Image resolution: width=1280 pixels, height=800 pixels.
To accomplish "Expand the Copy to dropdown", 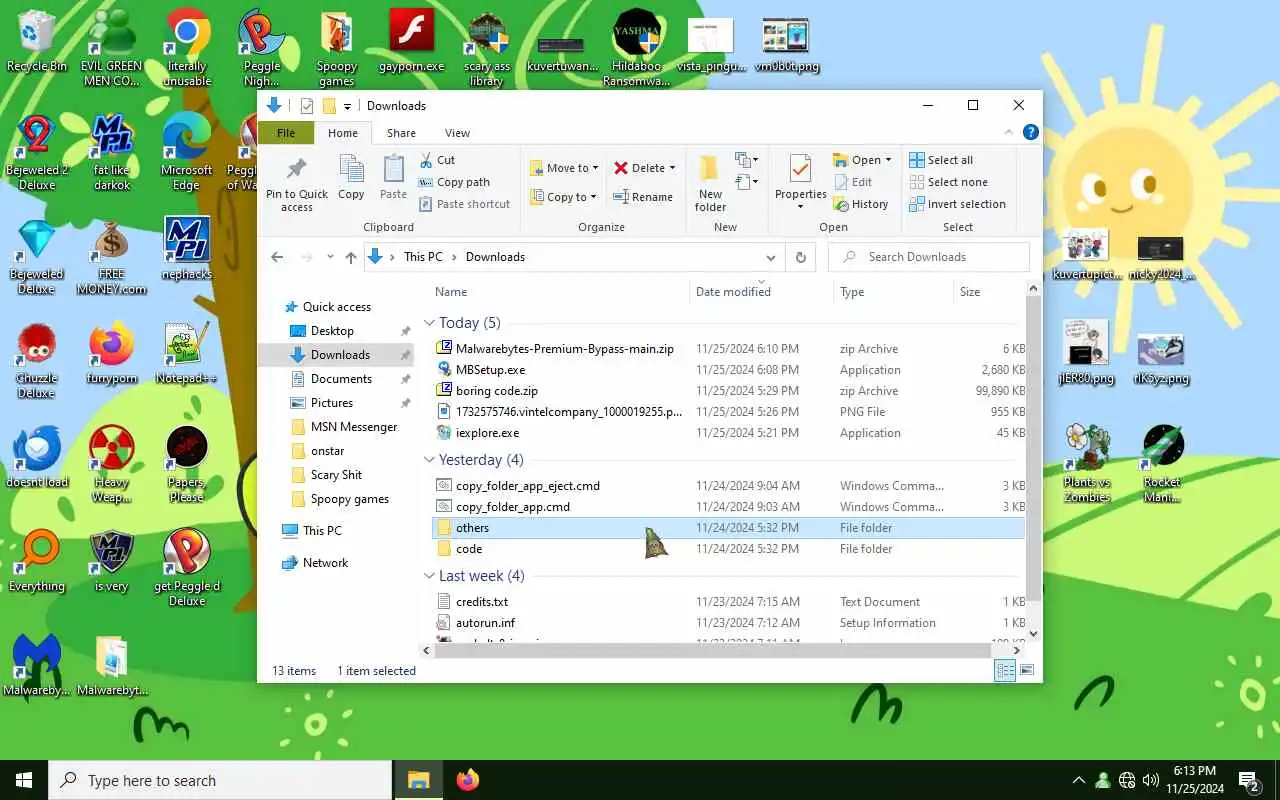I will [593, 197].
